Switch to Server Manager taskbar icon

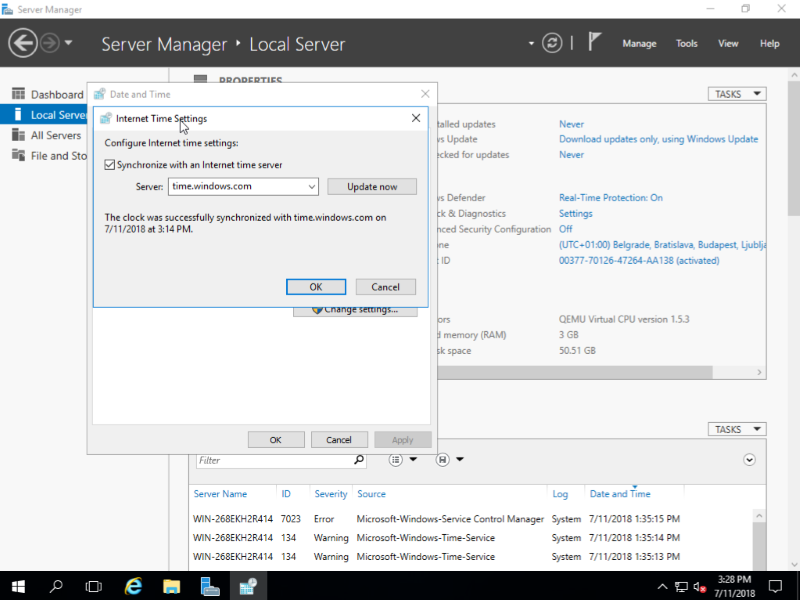click(x=210, y=586)
